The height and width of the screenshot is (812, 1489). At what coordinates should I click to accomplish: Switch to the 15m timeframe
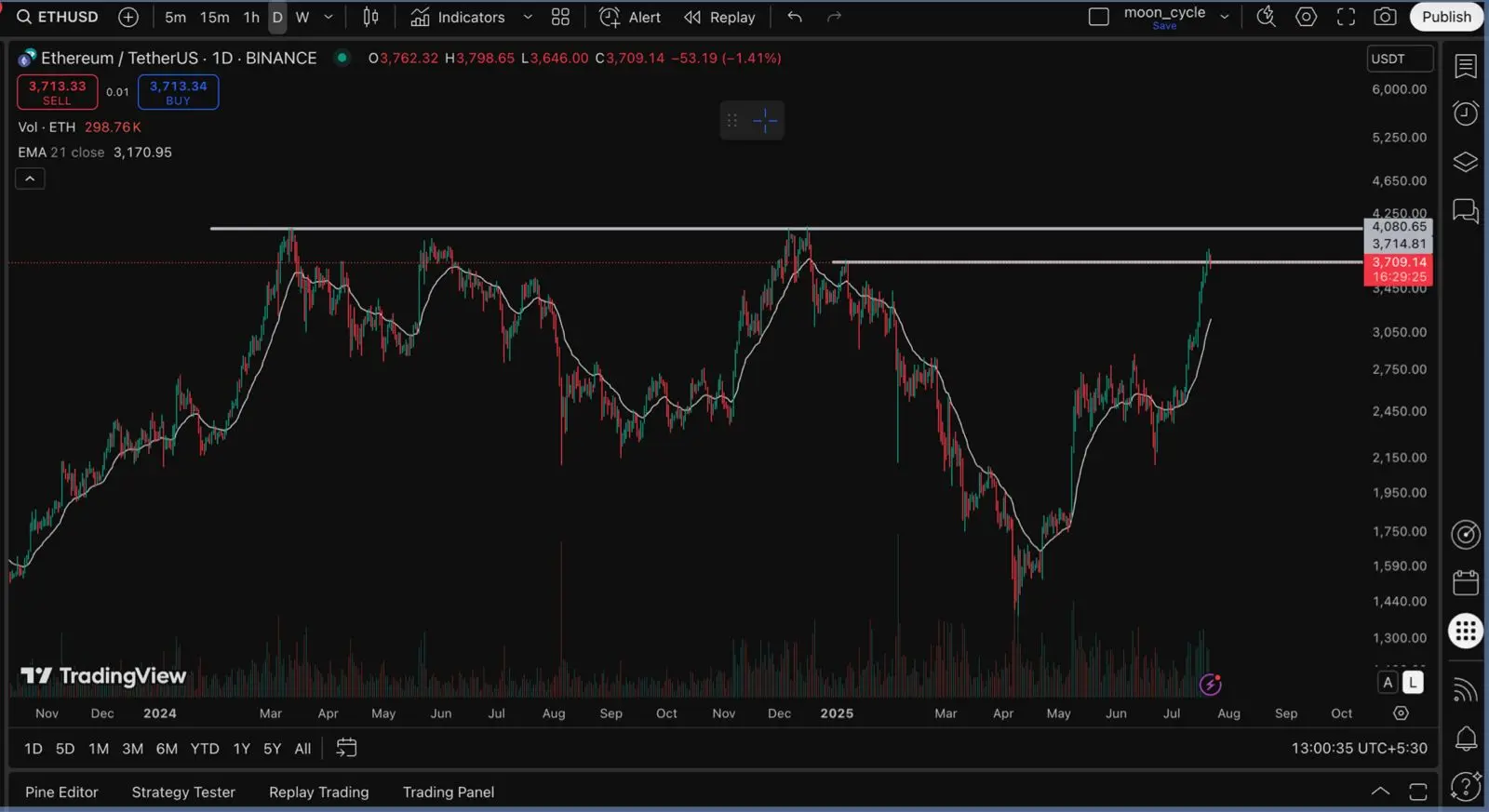[x=214, y=17]
